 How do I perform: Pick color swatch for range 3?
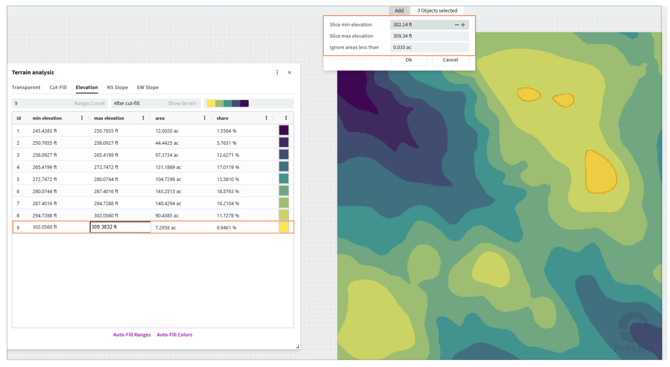click(x=284, y=155)
